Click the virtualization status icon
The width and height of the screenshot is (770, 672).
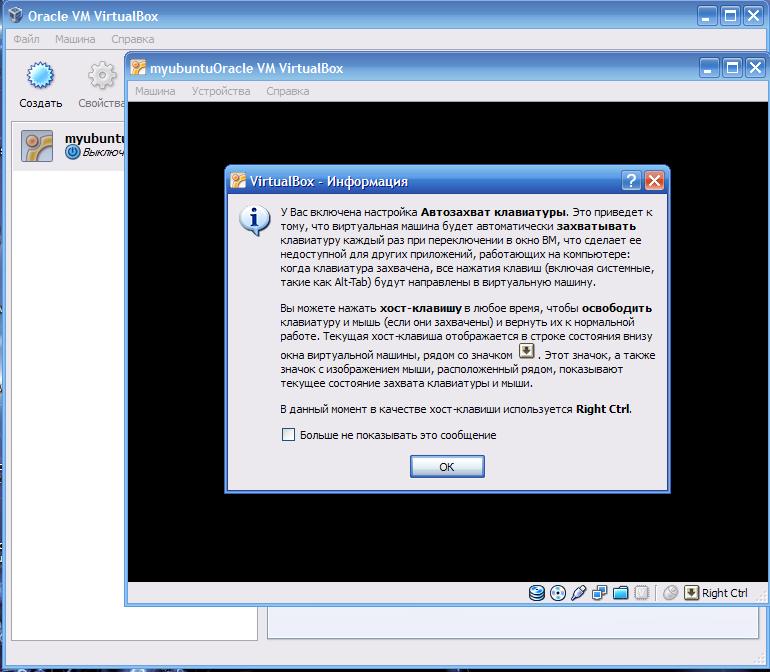click(x=641, y=593)
